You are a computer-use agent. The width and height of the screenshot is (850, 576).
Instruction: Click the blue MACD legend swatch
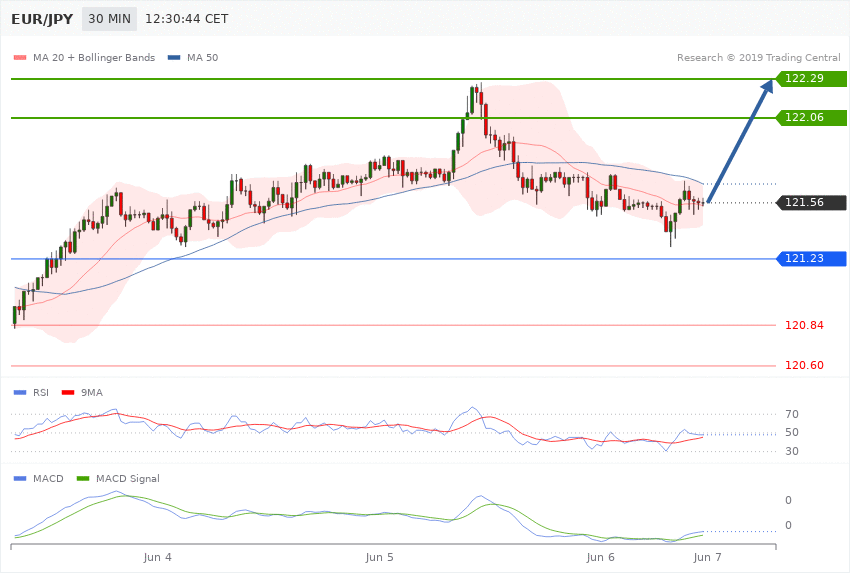pyautogui.click(x=20, y=478)
